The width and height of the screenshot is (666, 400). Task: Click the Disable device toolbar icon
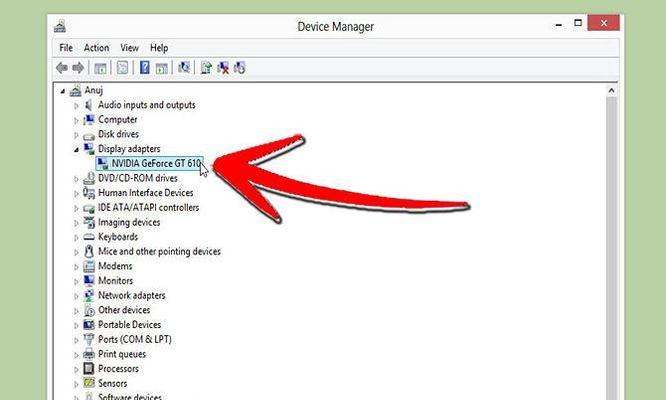tap(240, 68)
